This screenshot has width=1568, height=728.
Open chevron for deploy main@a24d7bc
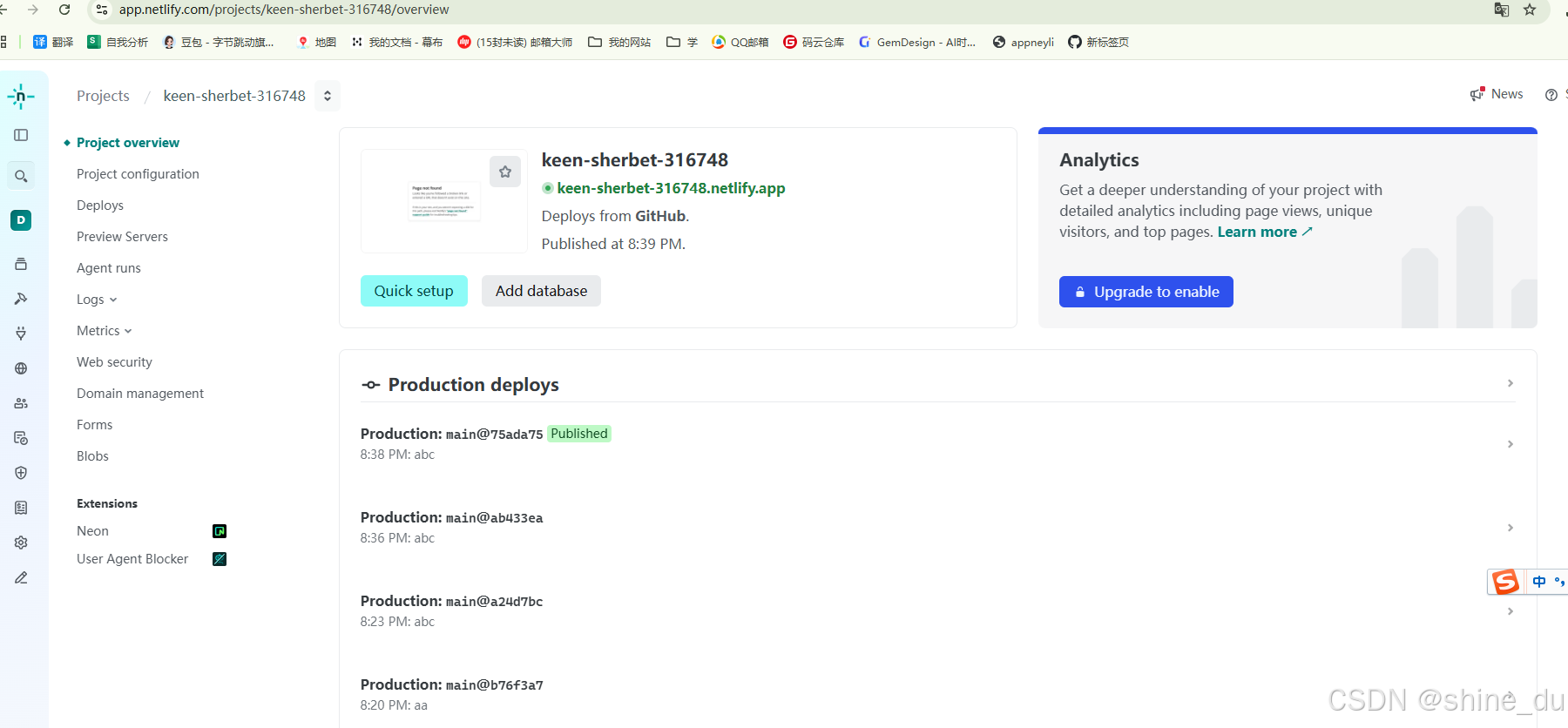point(1511,611)
